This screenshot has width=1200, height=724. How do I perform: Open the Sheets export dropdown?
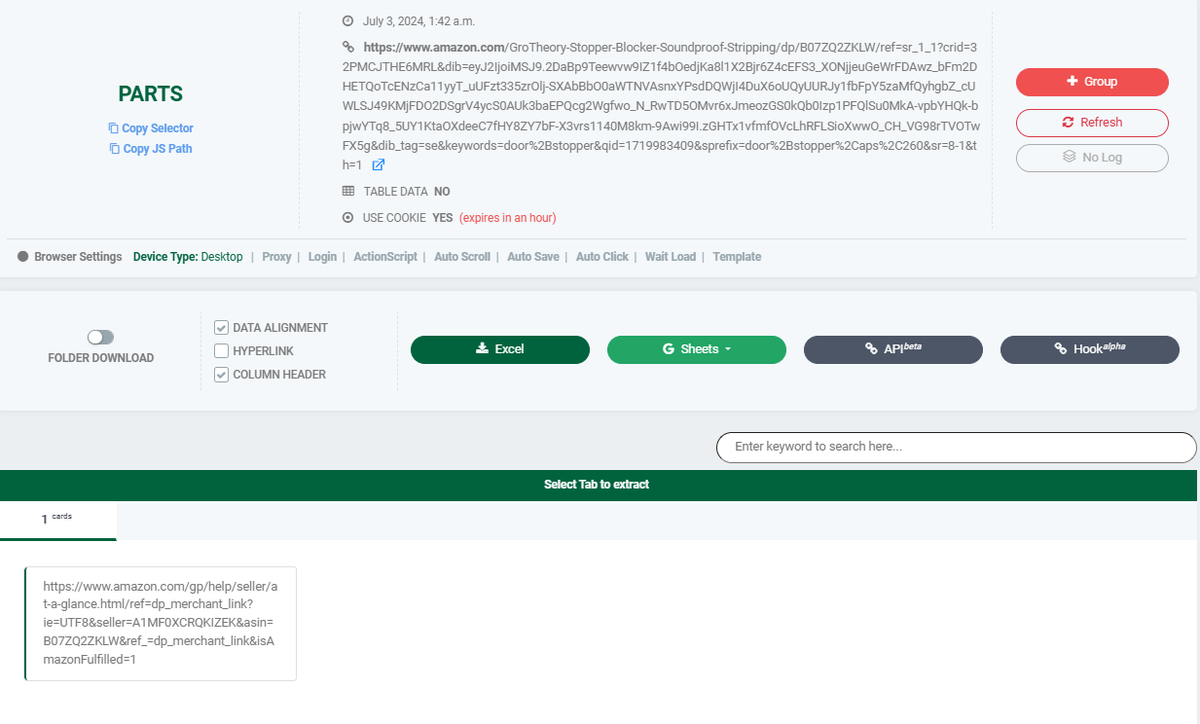pos(696,349)
